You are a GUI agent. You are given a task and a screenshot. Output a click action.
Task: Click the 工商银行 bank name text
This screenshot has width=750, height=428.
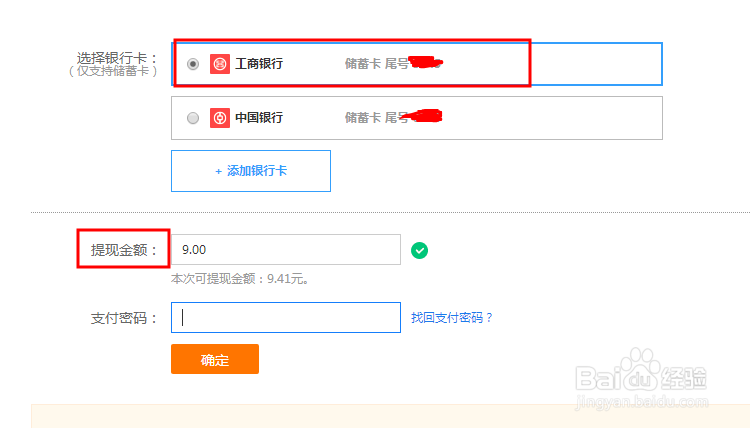(x=259, y=64)
